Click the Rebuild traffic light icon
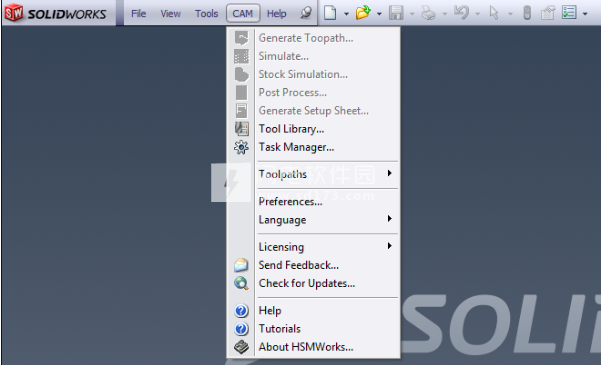 pyautogui.click(x=527, y=13)
